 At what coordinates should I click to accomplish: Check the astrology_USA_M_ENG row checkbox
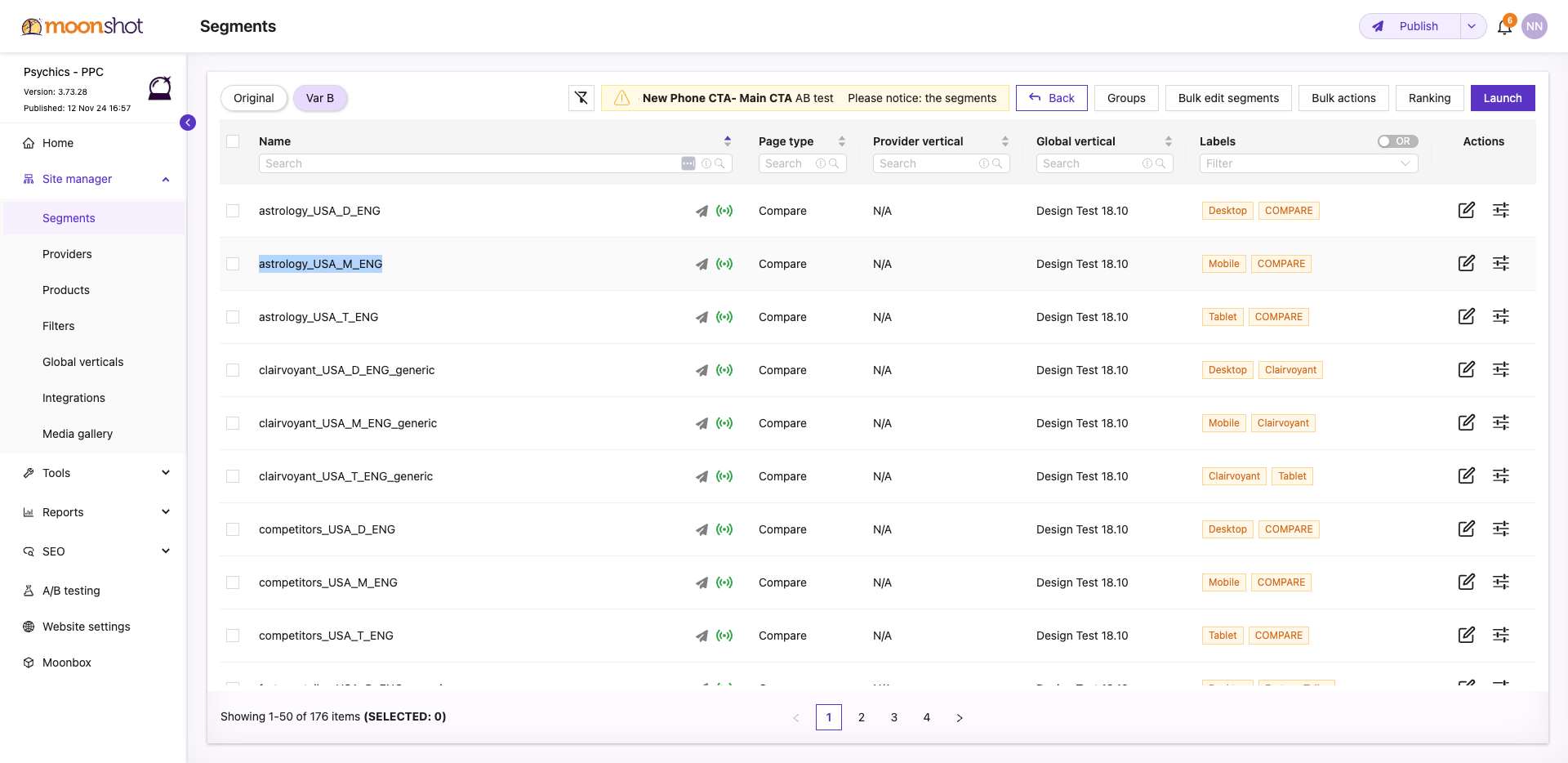point(233,264)
